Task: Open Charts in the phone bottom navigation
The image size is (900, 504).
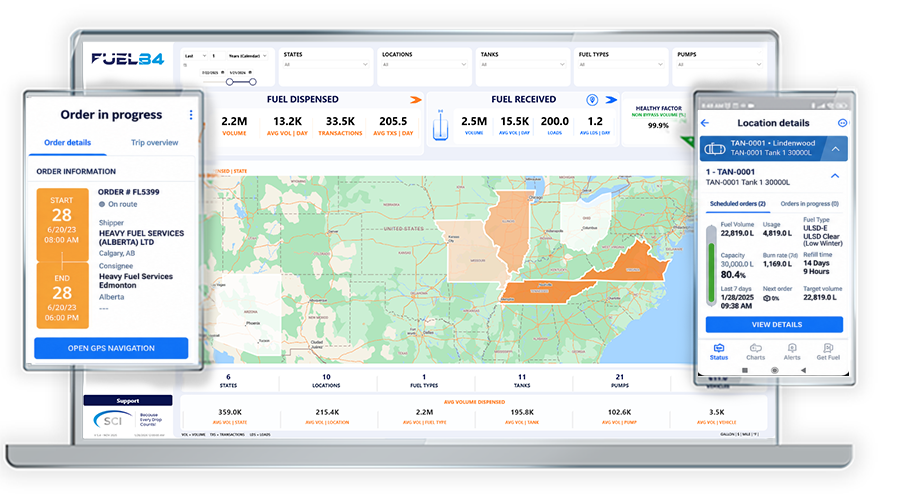Action: pos(755,352)
